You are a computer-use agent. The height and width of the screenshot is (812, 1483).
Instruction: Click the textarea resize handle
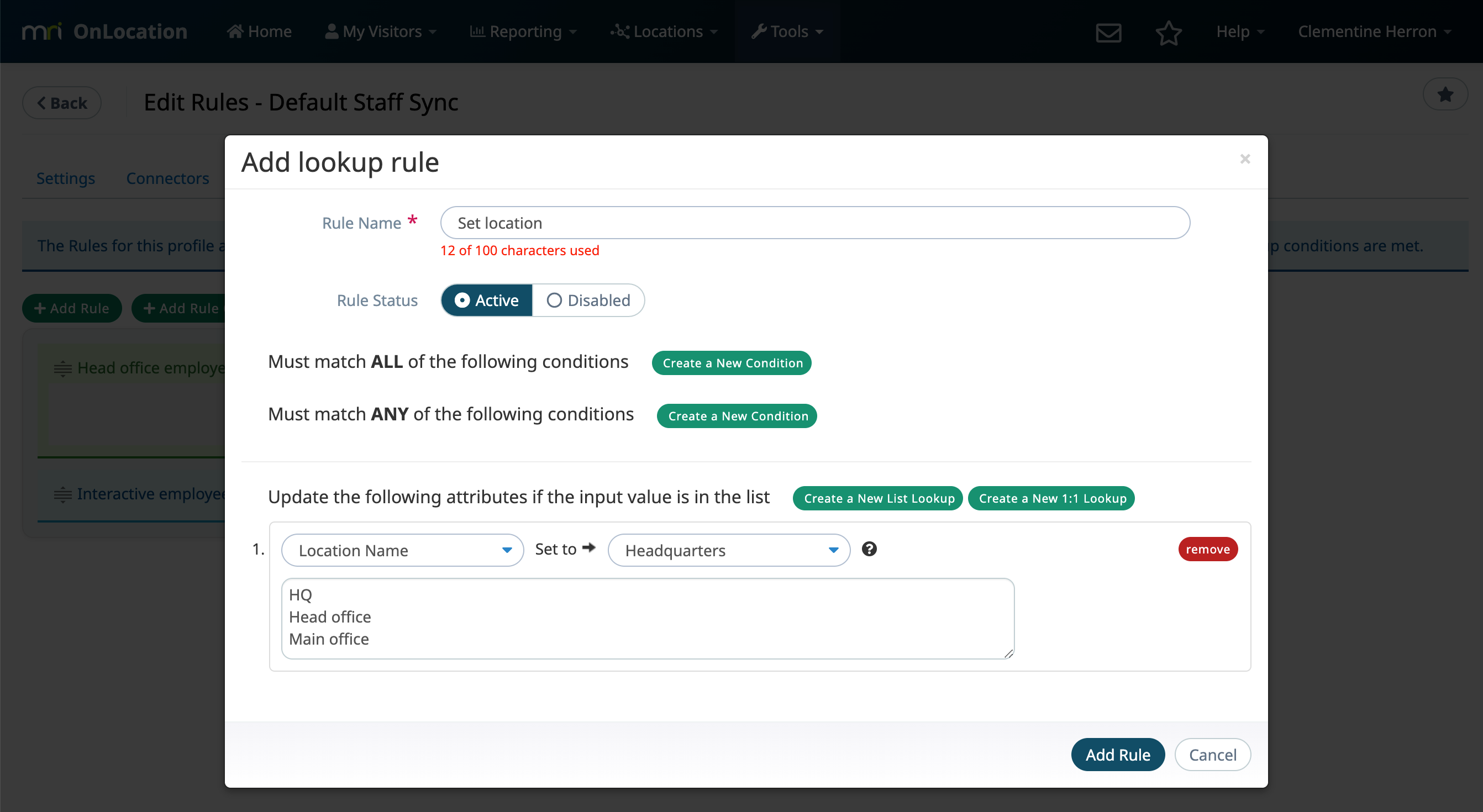click(1008, 653)
